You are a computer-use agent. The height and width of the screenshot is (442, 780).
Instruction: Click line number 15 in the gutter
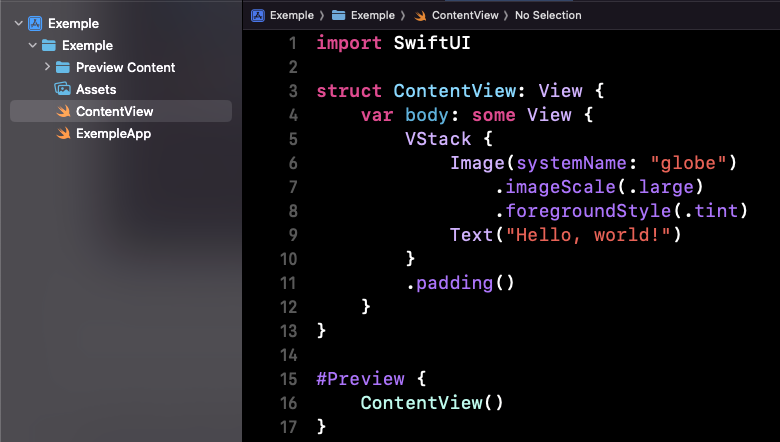288,379
